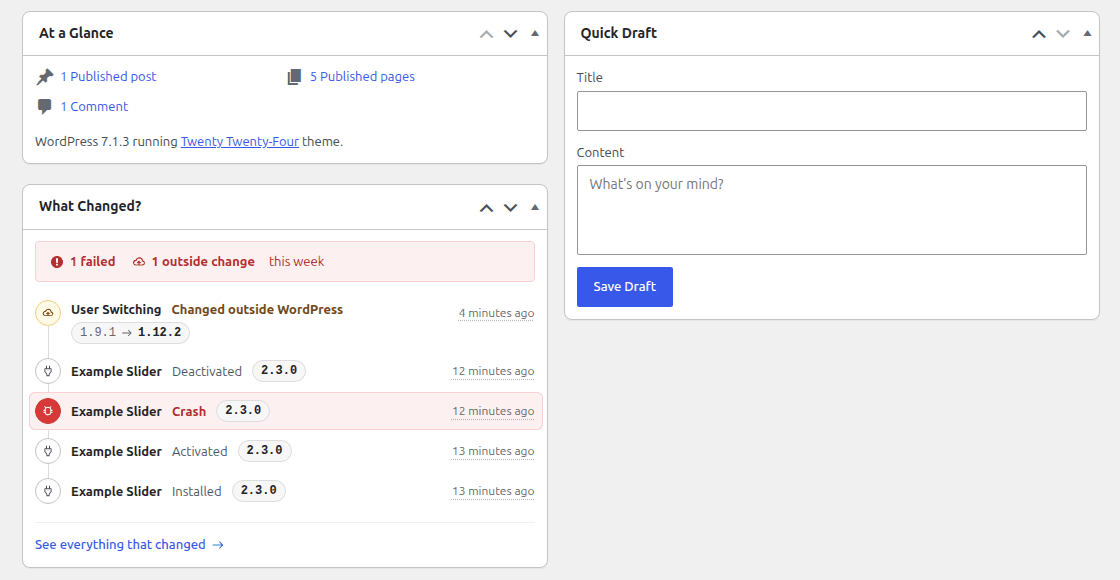Open the Twenty Twenty-Four theme link

pos(240,141)
